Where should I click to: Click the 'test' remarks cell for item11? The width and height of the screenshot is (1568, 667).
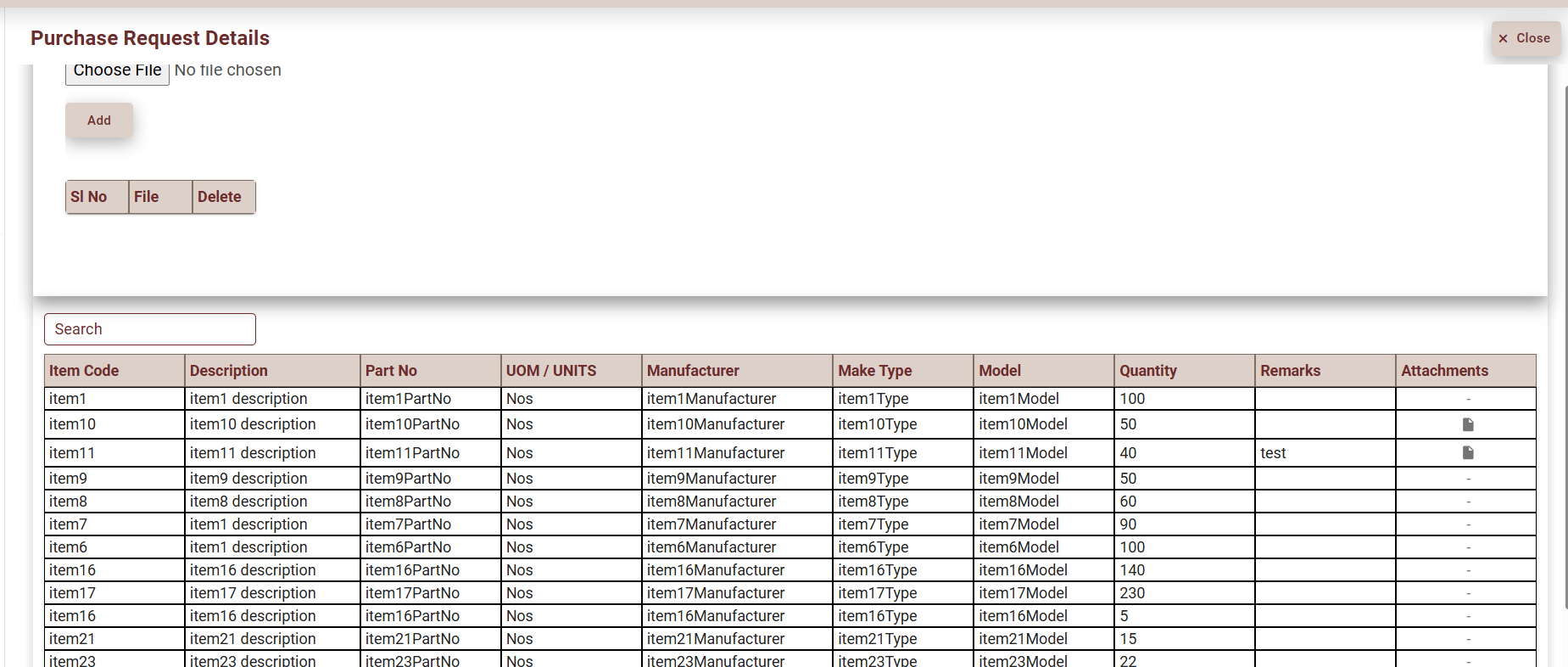(x=1273, y=453)
